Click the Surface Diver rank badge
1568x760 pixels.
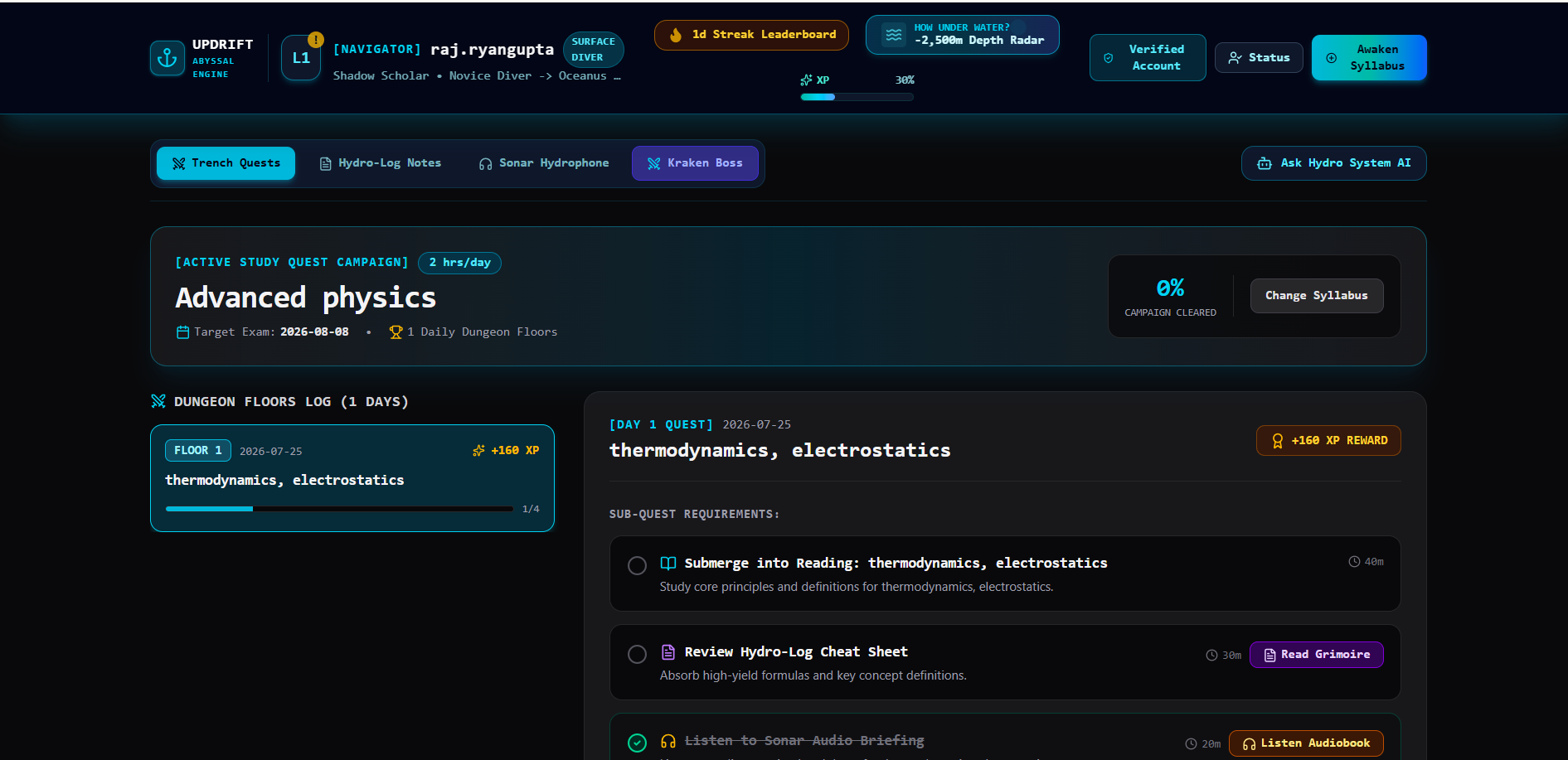[x=594, y=50]
